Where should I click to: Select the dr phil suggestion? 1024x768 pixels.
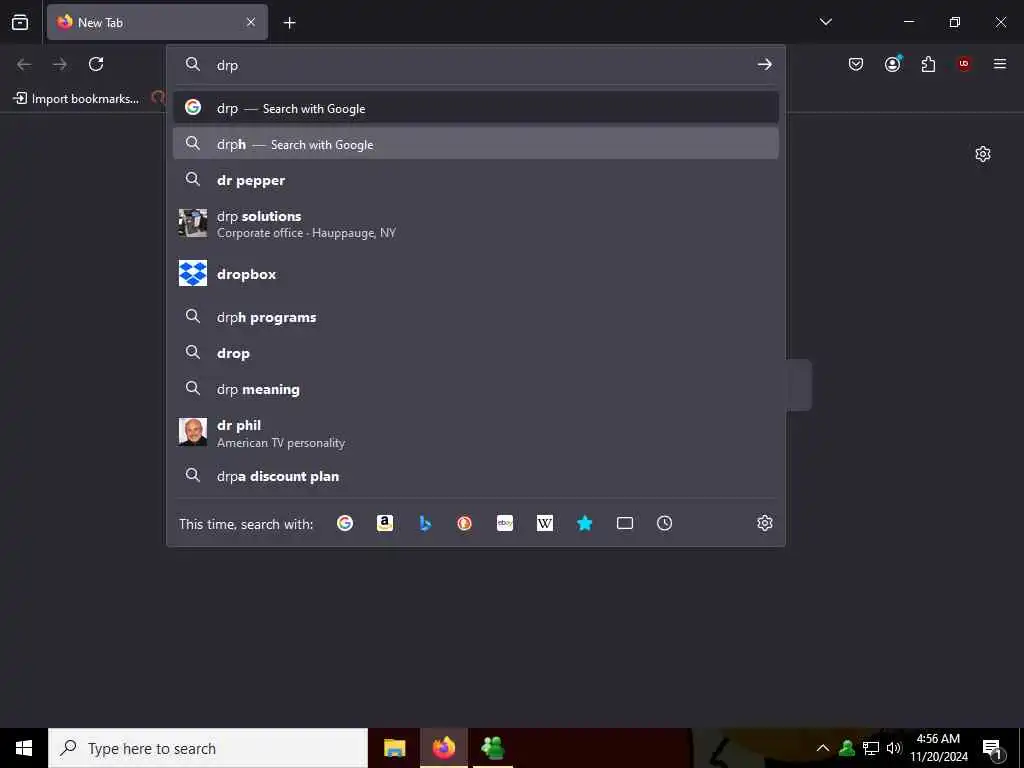475,432
